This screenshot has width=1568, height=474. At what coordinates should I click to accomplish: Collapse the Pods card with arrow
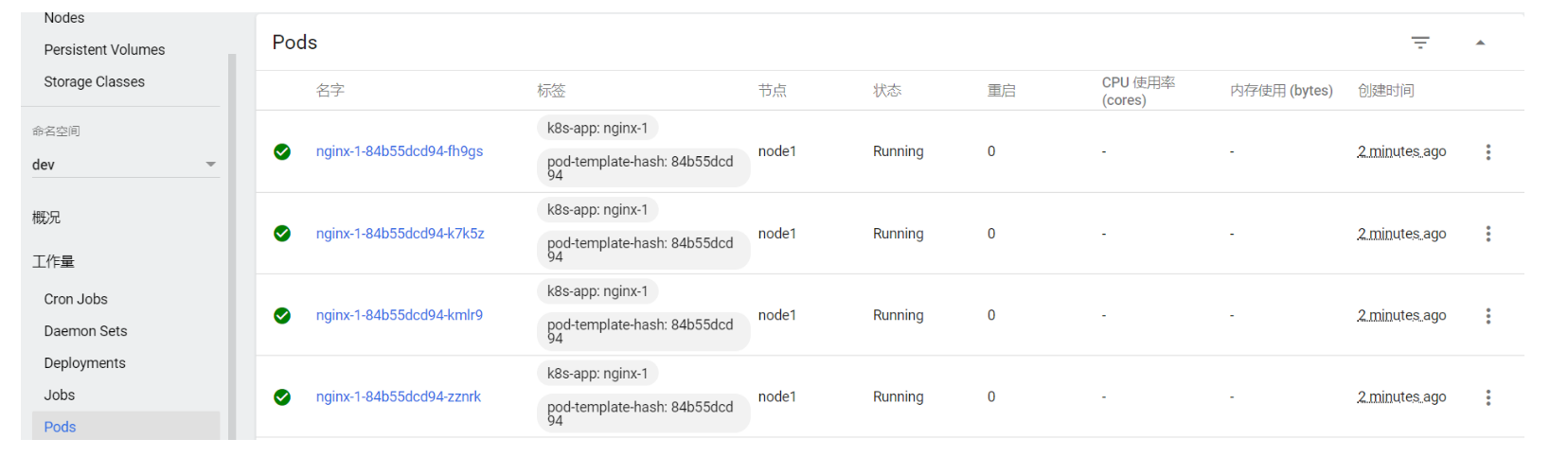(x=1480, y=43)
